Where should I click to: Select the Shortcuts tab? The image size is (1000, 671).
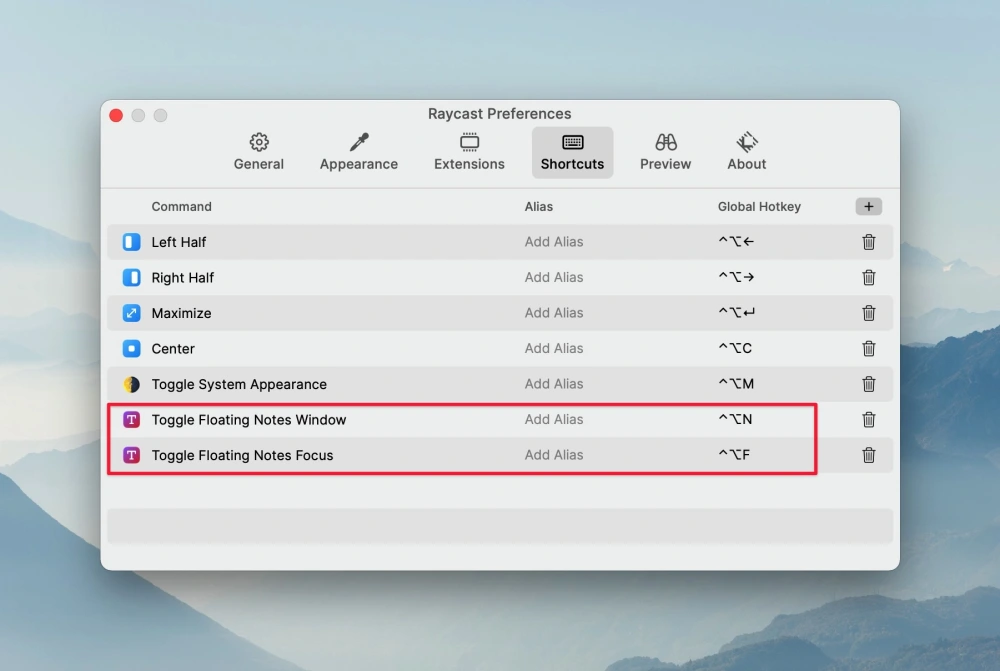[572, 152]
